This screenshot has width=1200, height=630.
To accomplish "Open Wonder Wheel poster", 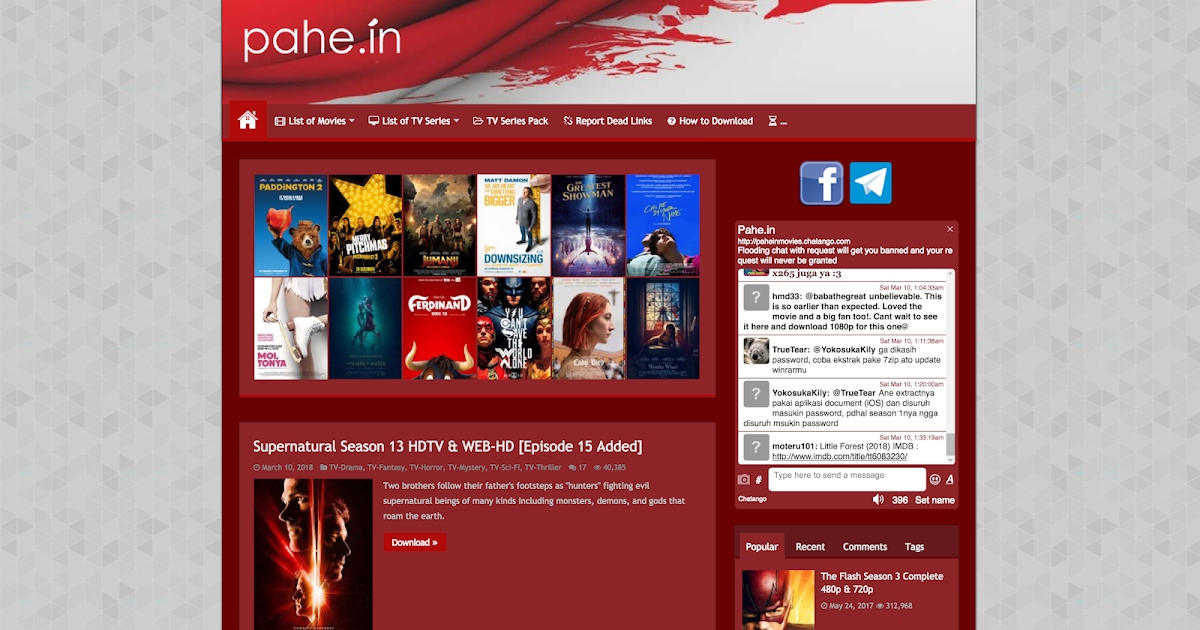I will click(663, 329).
